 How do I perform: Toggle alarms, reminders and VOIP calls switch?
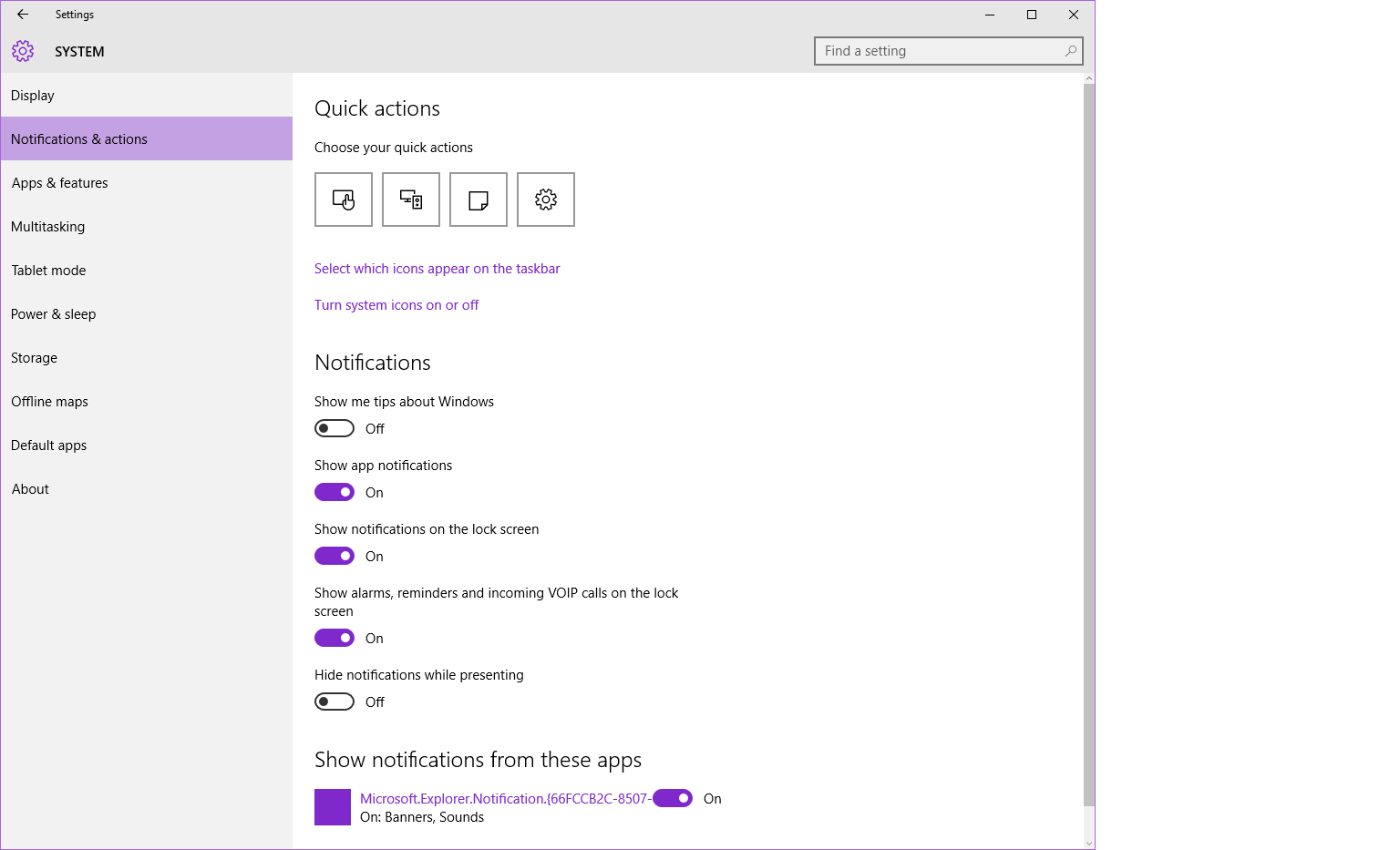pos(335,638)
